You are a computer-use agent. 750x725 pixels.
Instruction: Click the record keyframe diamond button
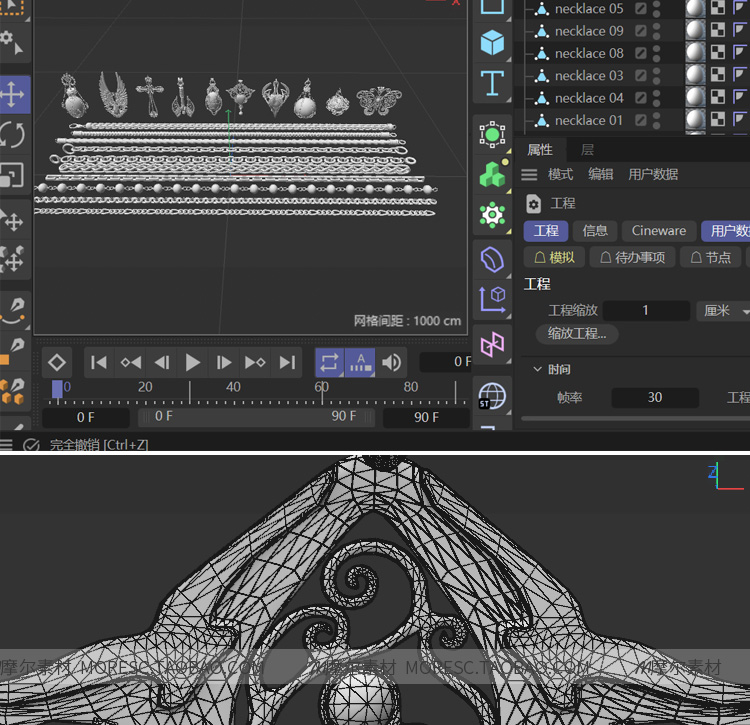[57, 362]
